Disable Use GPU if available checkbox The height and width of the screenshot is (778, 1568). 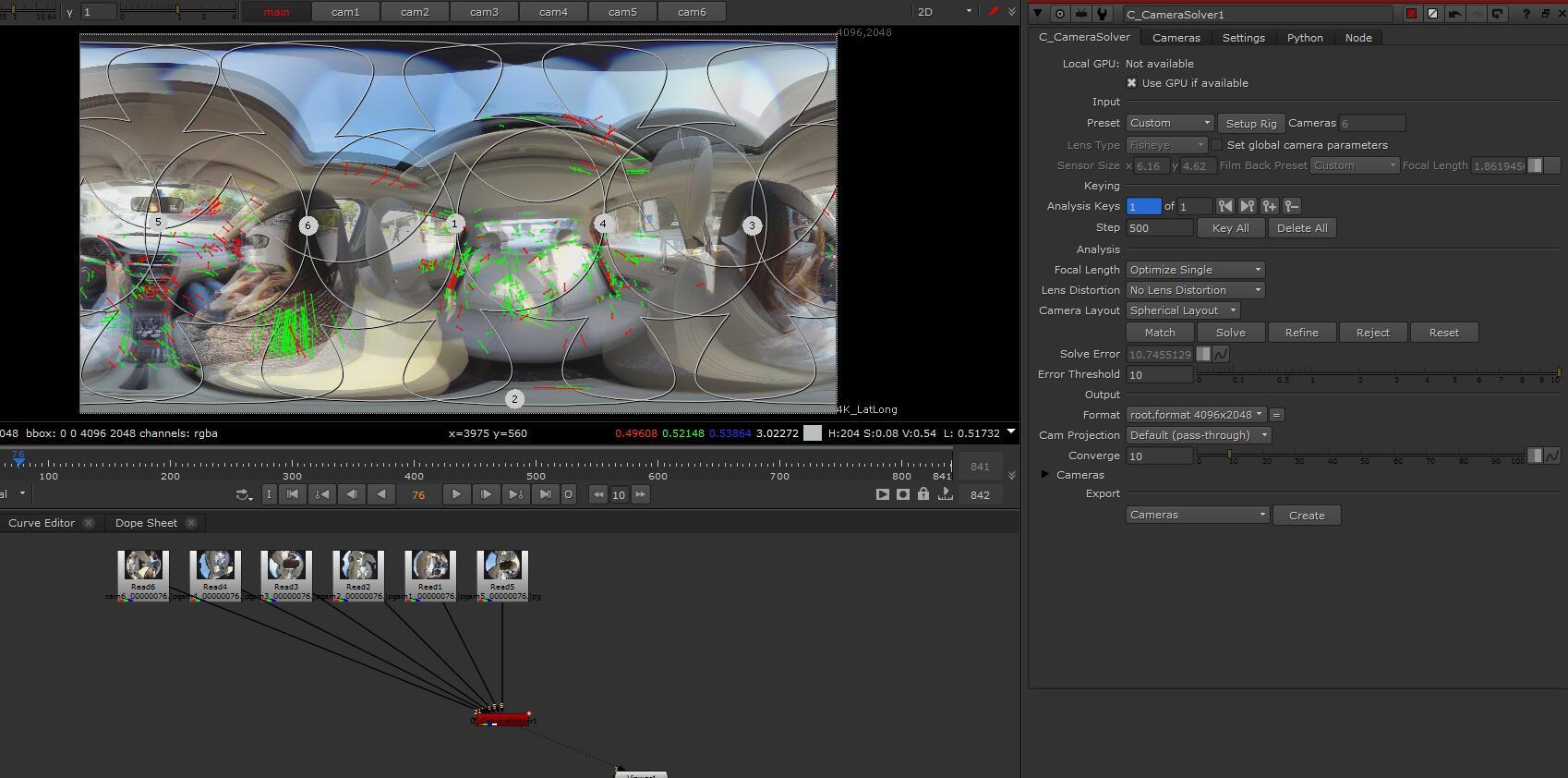1132,83
